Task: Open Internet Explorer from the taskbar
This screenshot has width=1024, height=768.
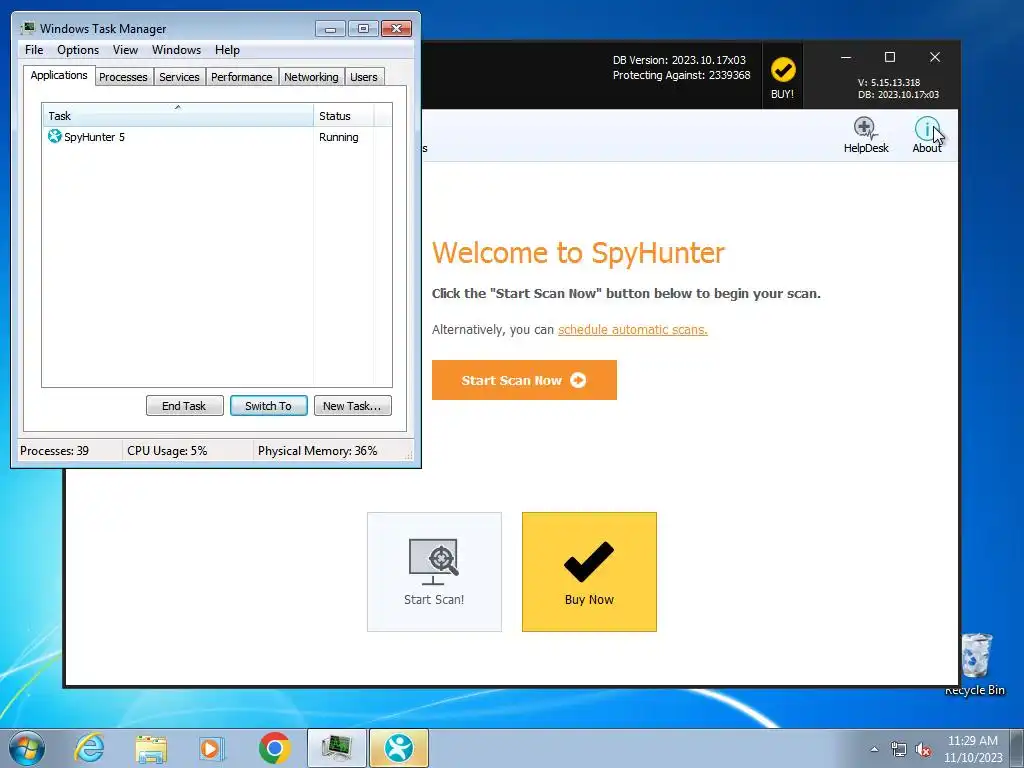Action: click(89, 748)
